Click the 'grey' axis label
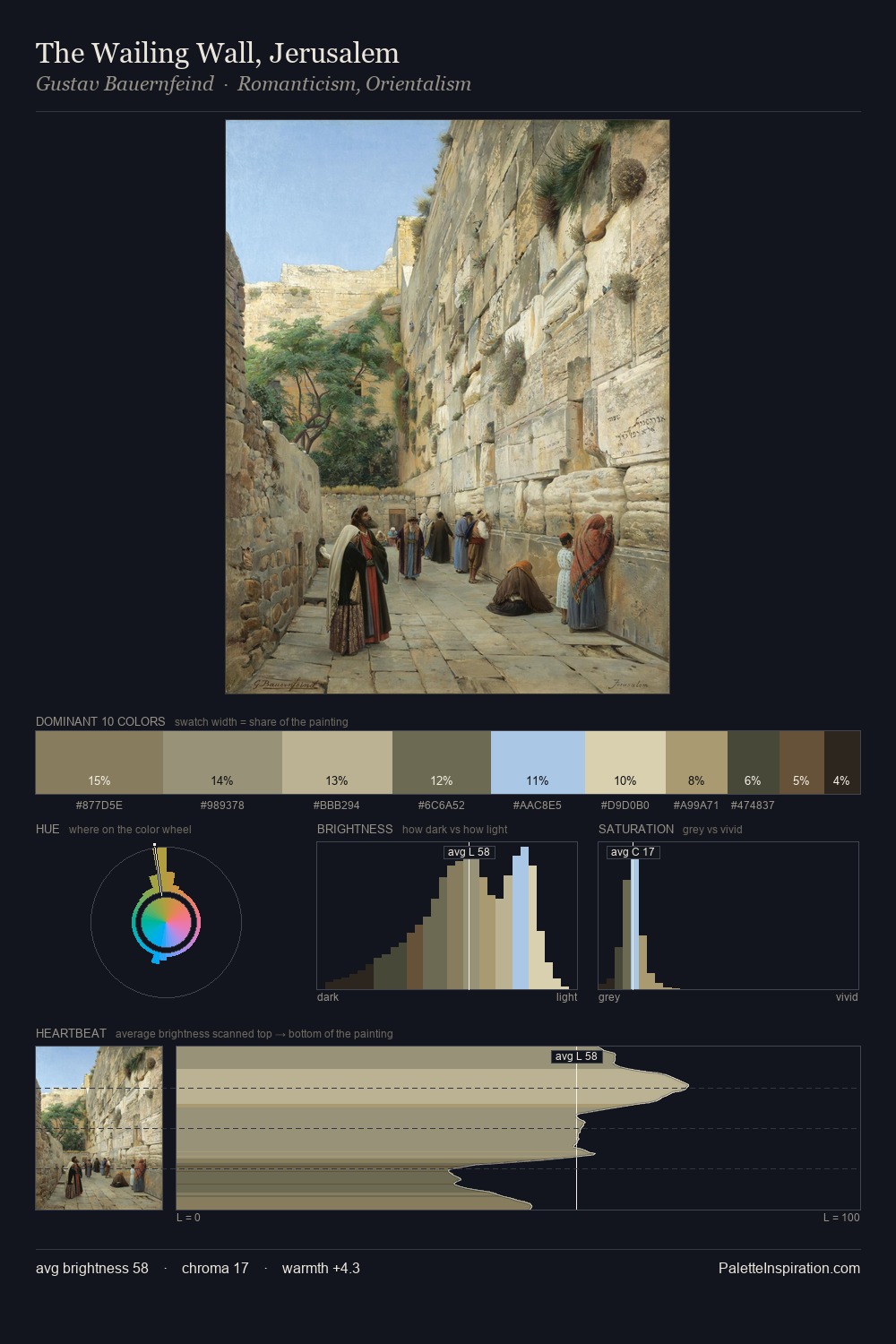This screenshot has width=896, height=1344. [x=609, y=997]
